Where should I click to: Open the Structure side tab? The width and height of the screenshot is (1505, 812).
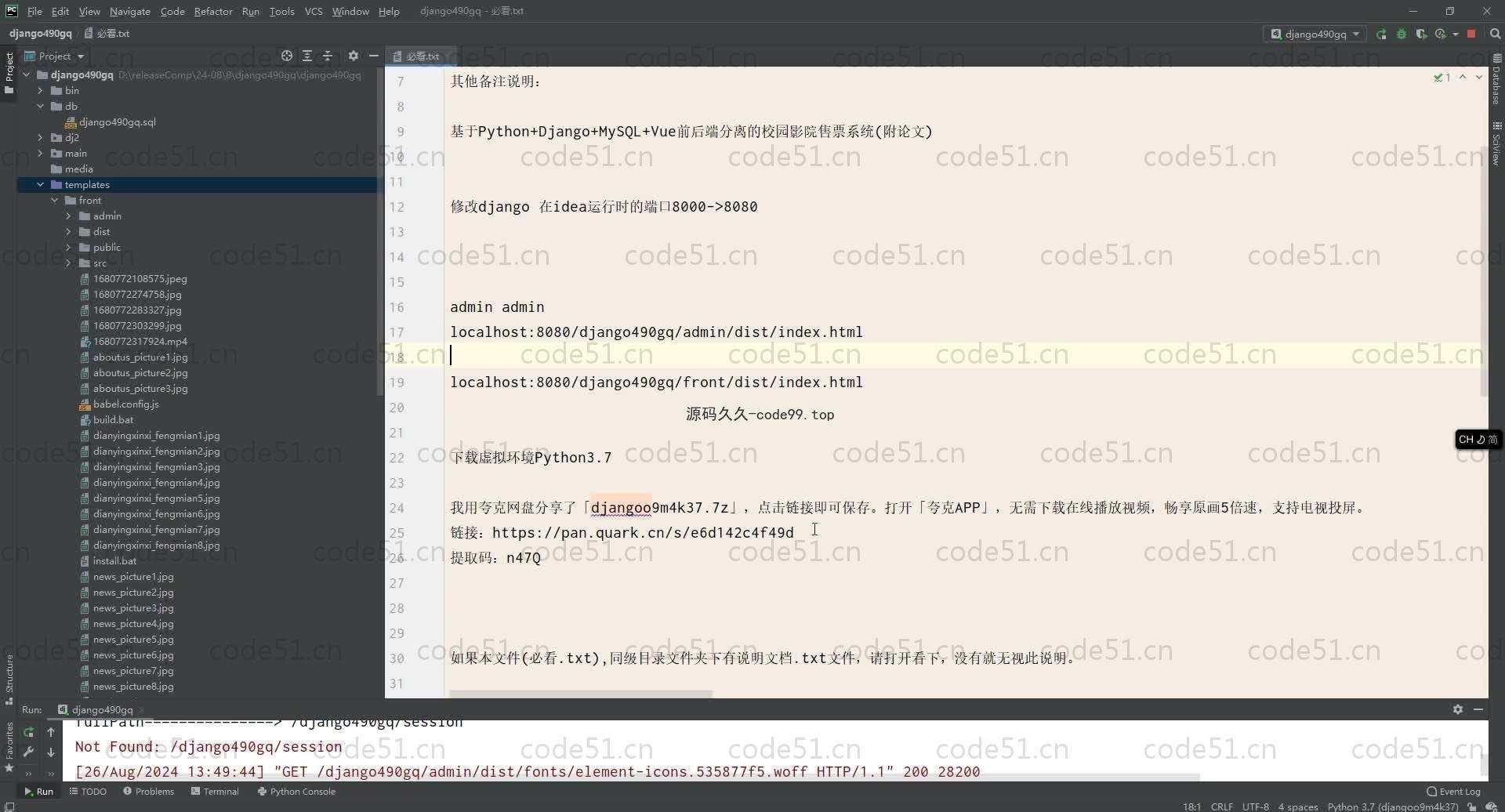pos(9,679)
